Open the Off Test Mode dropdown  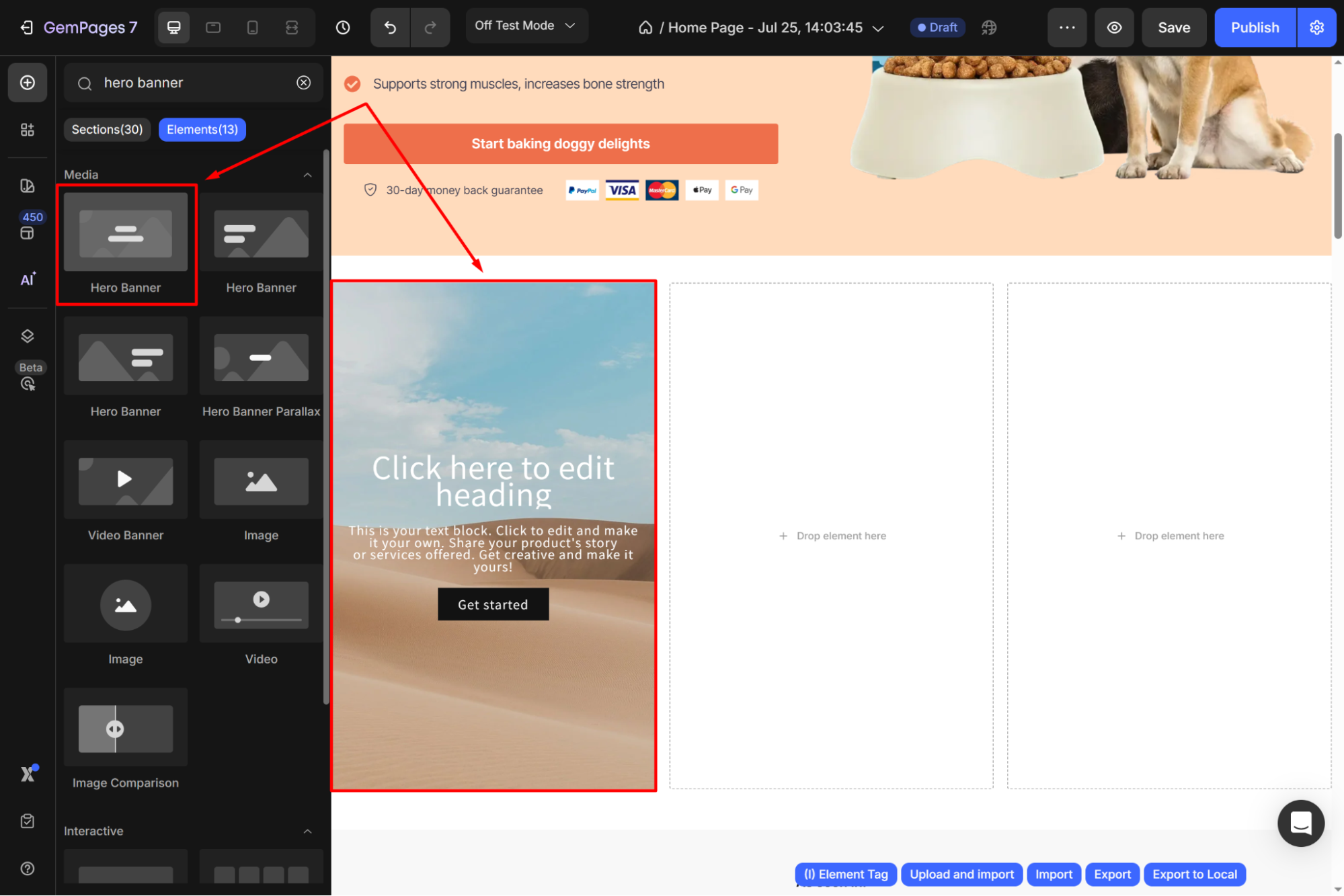point(526,26)
